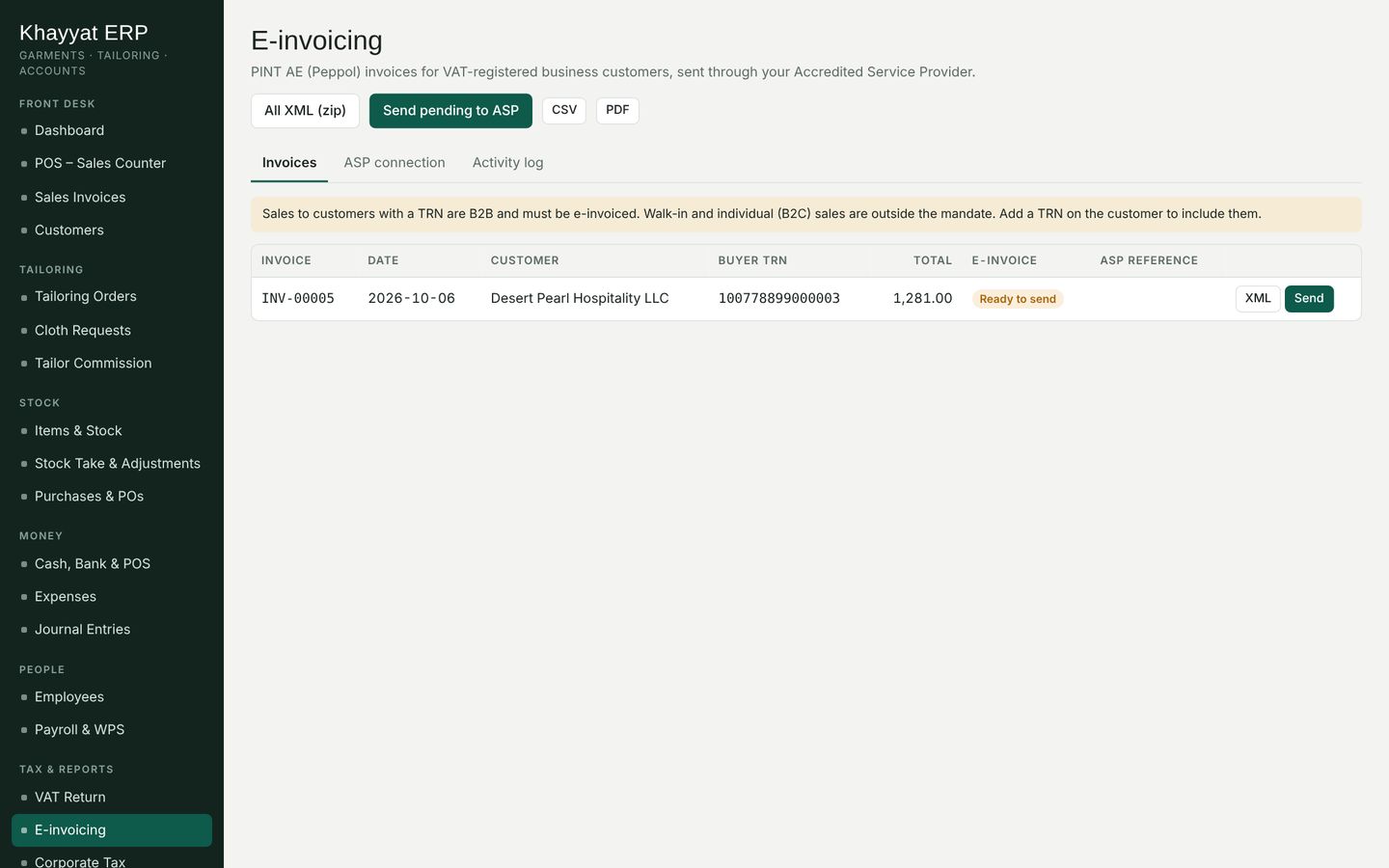The height and width of the screenshot is (868, 1389).
Task: Click Send pending to ASP button
Action: [450, 111]
